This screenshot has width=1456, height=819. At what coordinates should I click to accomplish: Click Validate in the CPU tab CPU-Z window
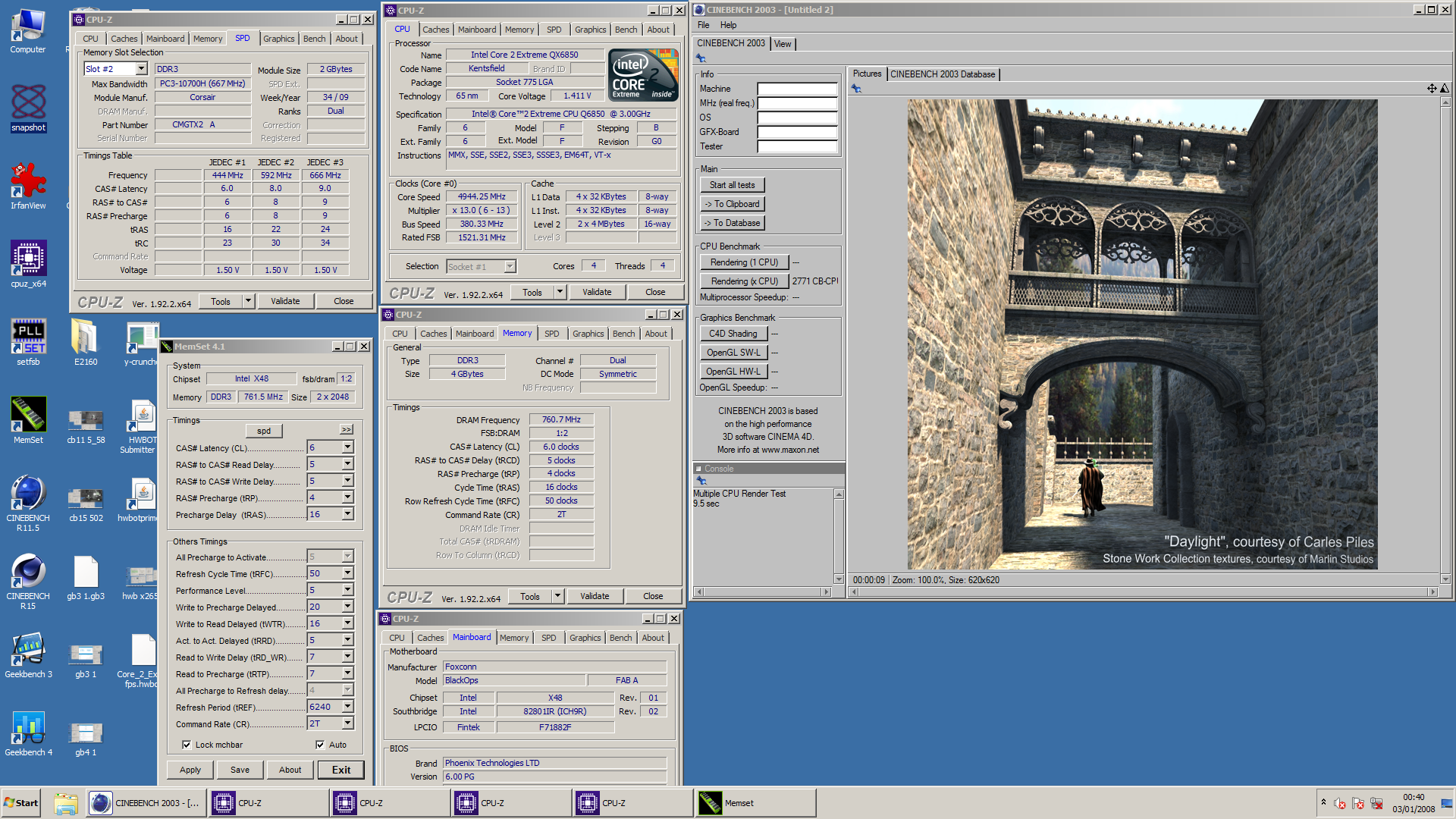pos(597,292)
